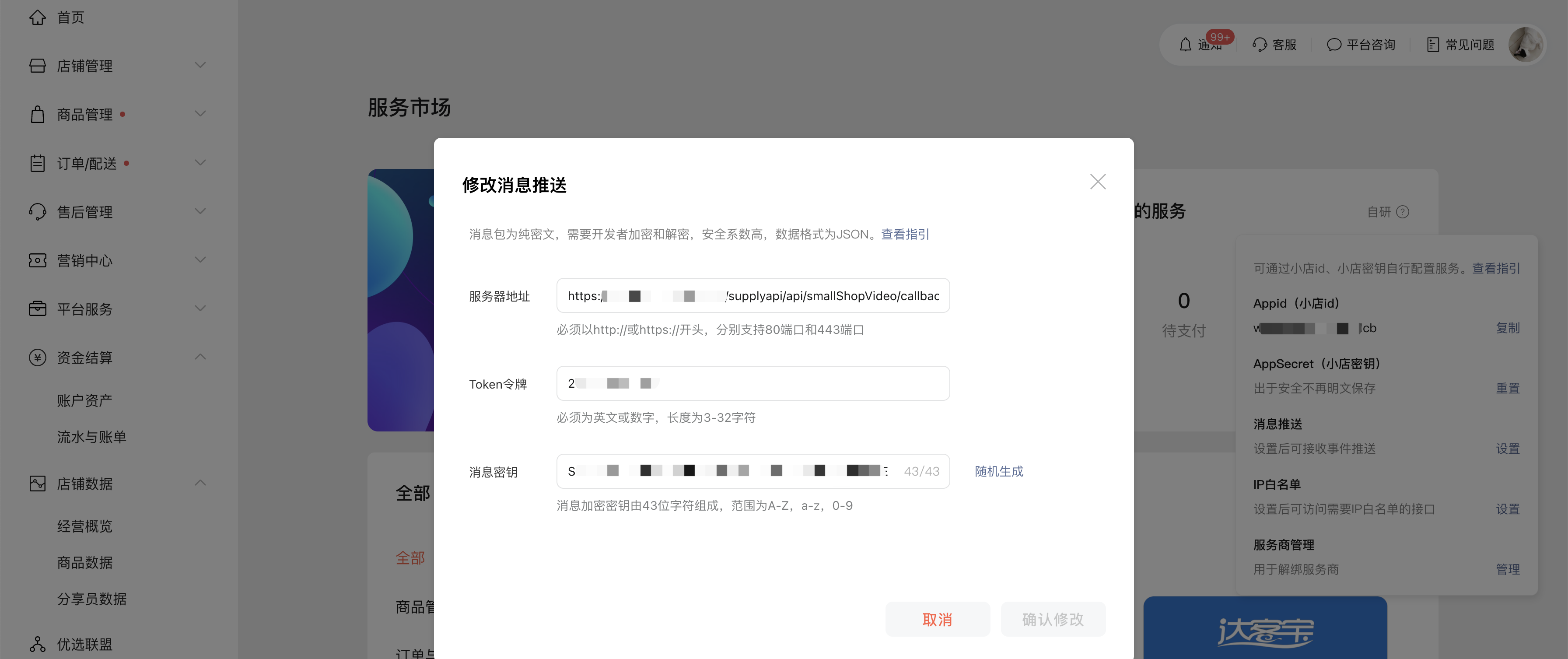Viewport: 1568px width, 659px height.
Task: Collapse the 店铺数据 section
Action: (x=199, y=483)
